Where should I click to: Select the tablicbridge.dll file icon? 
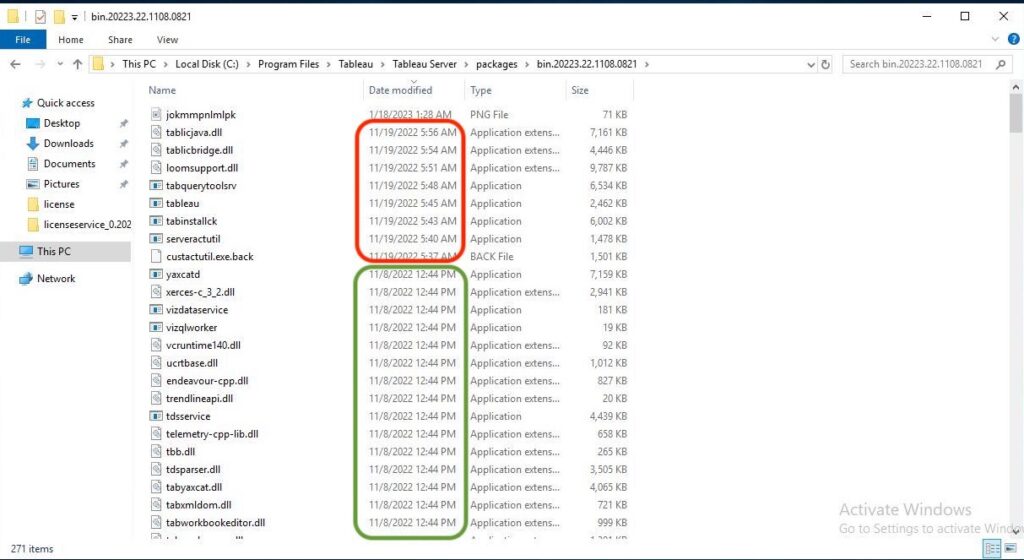click(156, 149)
